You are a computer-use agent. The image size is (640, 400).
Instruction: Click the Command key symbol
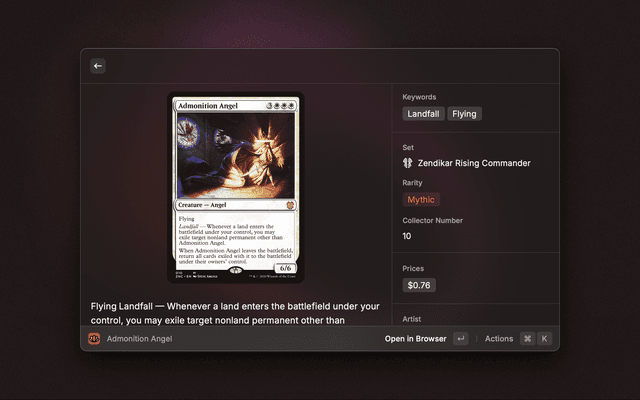[x=527, y=339]
